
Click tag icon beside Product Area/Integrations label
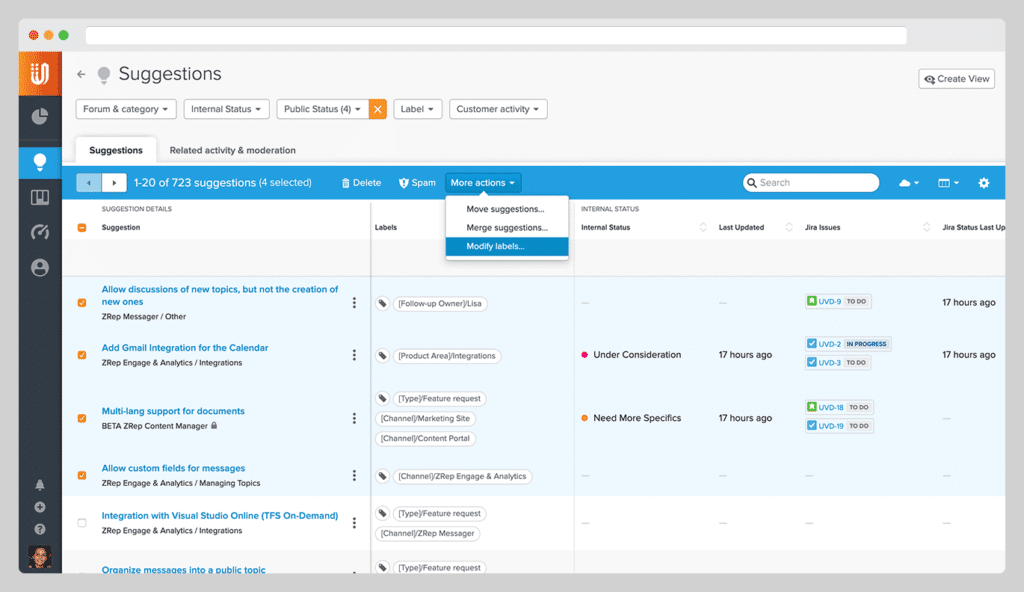383,355
